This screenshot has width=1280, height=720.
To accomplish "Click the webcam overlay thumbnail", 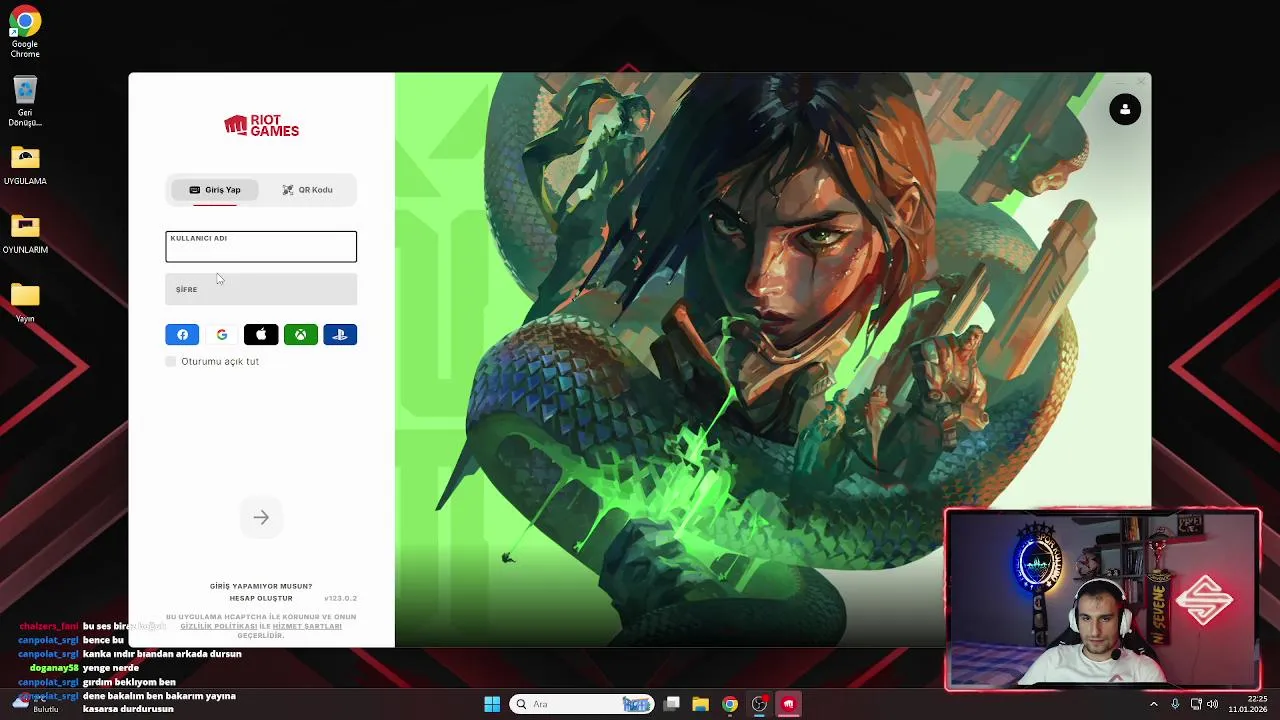I will pyautogui.click(x=1103, y=600).
